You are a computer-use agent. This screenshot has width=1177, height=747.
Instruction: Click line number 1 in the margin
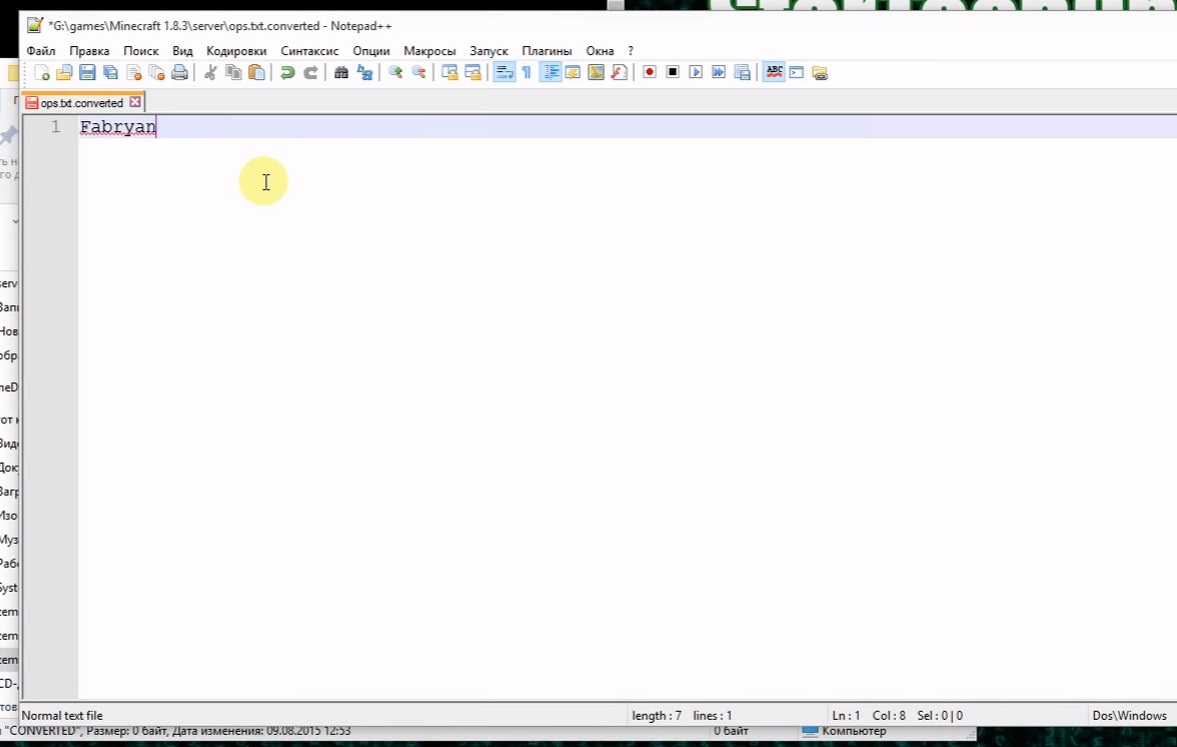pos(56,127)
